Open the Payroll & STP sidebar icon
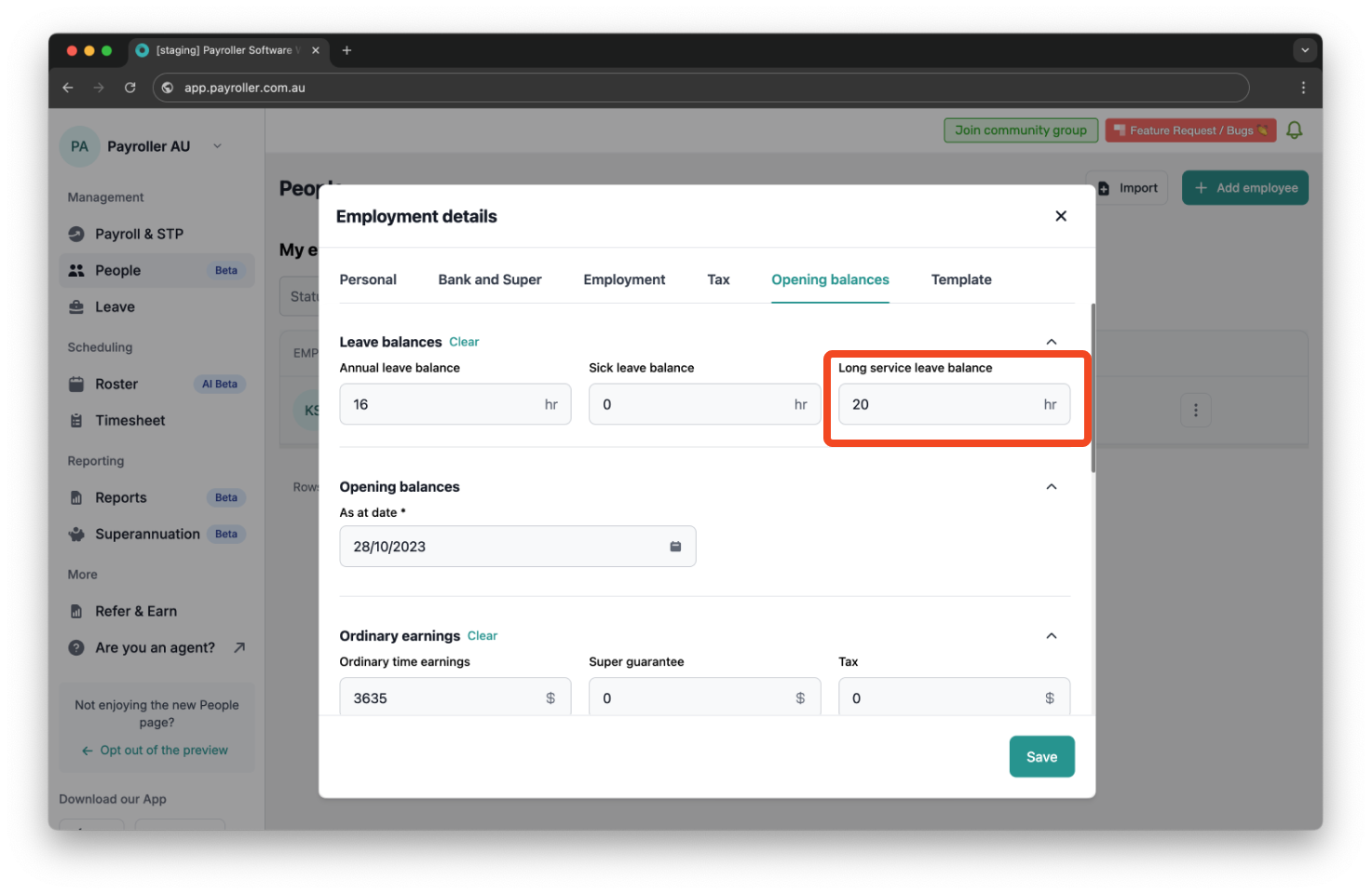 (77, 234)
